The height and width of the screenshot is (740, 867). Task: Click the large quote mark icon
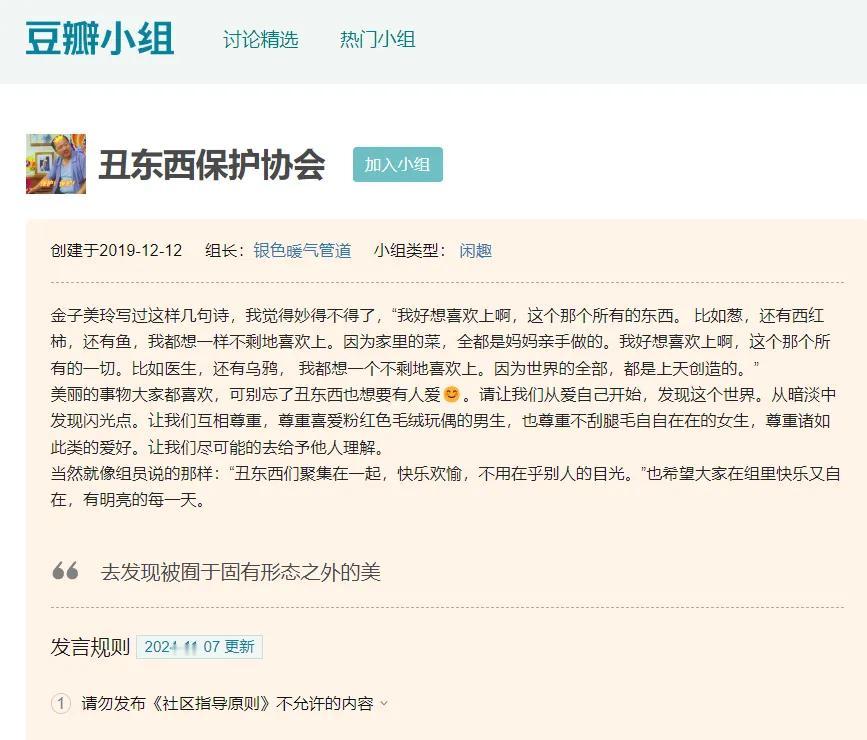[x=66, y=570]
